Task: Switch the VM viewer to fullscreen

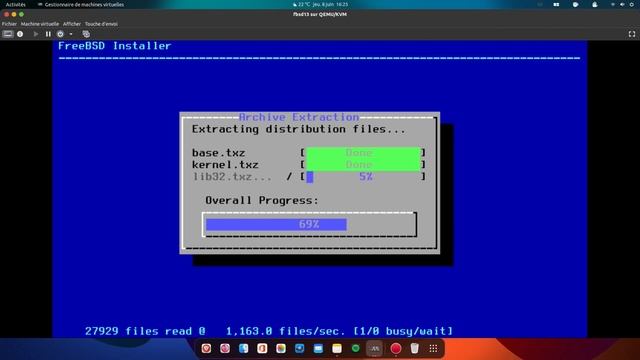Action: pyautogui.click(x=632, y=34)
